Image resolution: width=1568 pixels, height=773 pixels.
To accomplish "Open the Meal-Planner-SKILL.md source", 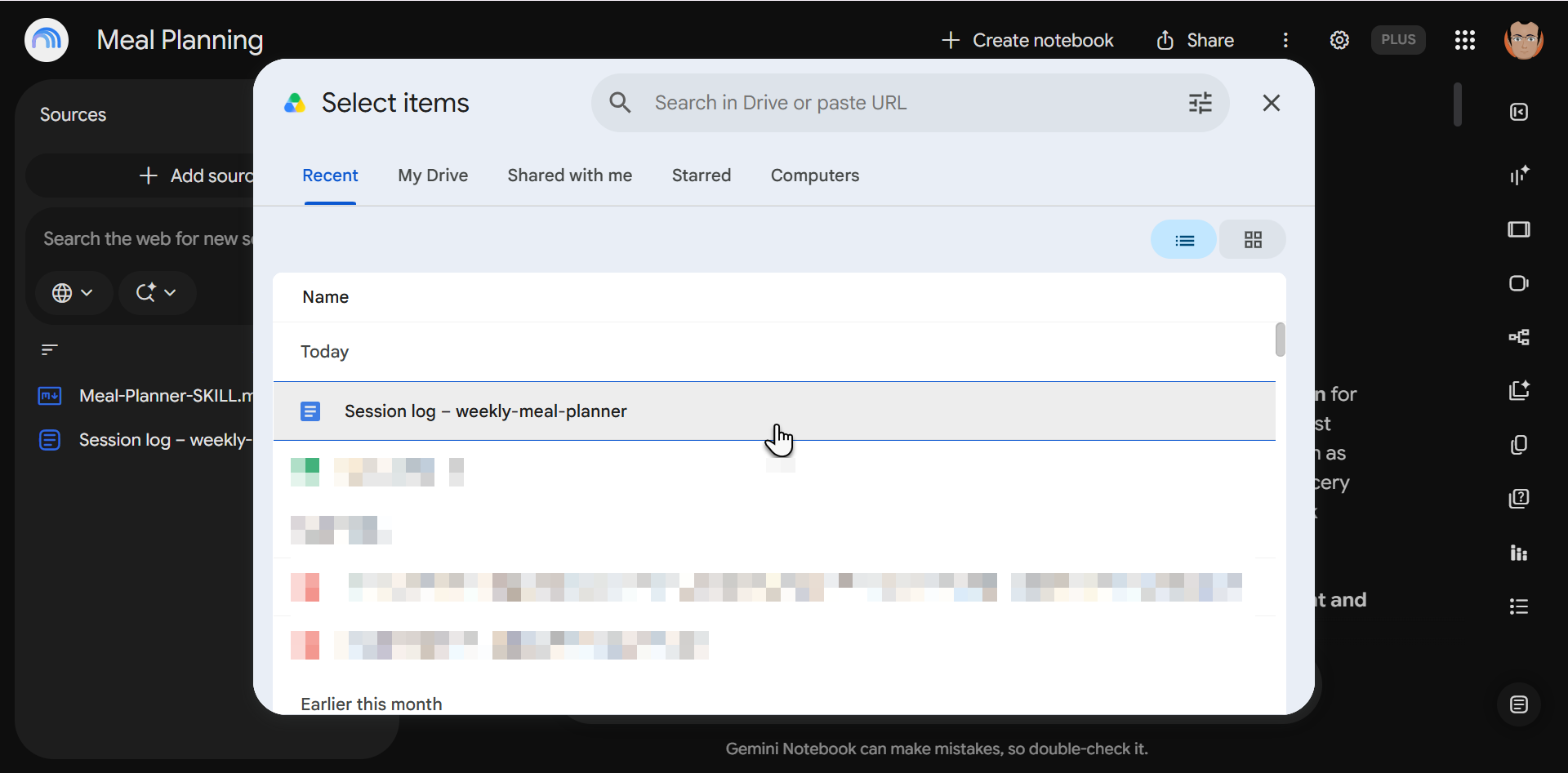I will (147, 396).
